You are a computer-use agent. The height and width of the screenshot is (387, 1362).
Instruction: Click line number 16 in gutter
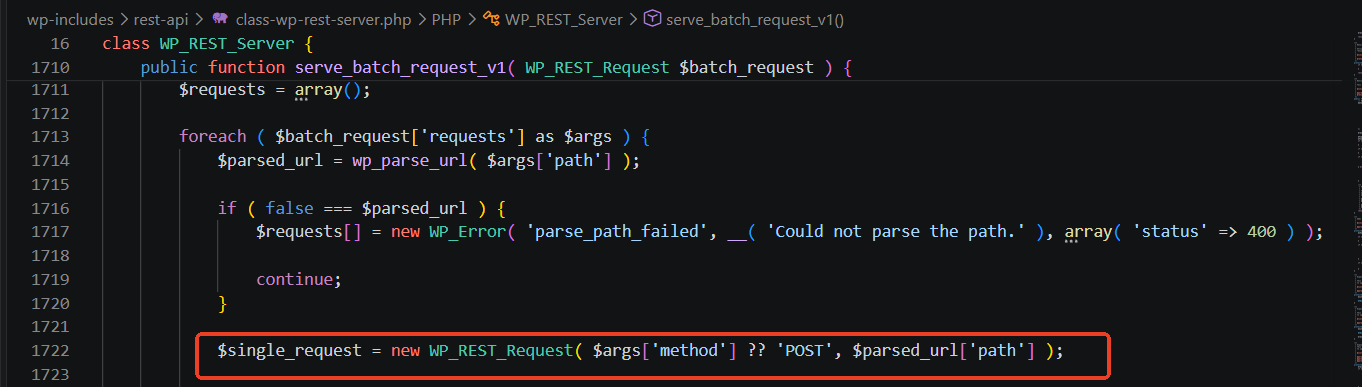[59, 44]
